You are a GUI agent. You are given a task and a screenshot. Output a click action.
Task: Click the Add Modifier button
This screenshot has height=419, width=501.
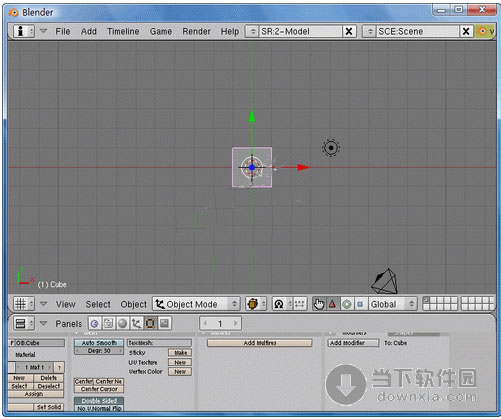(x=353, y=343)
